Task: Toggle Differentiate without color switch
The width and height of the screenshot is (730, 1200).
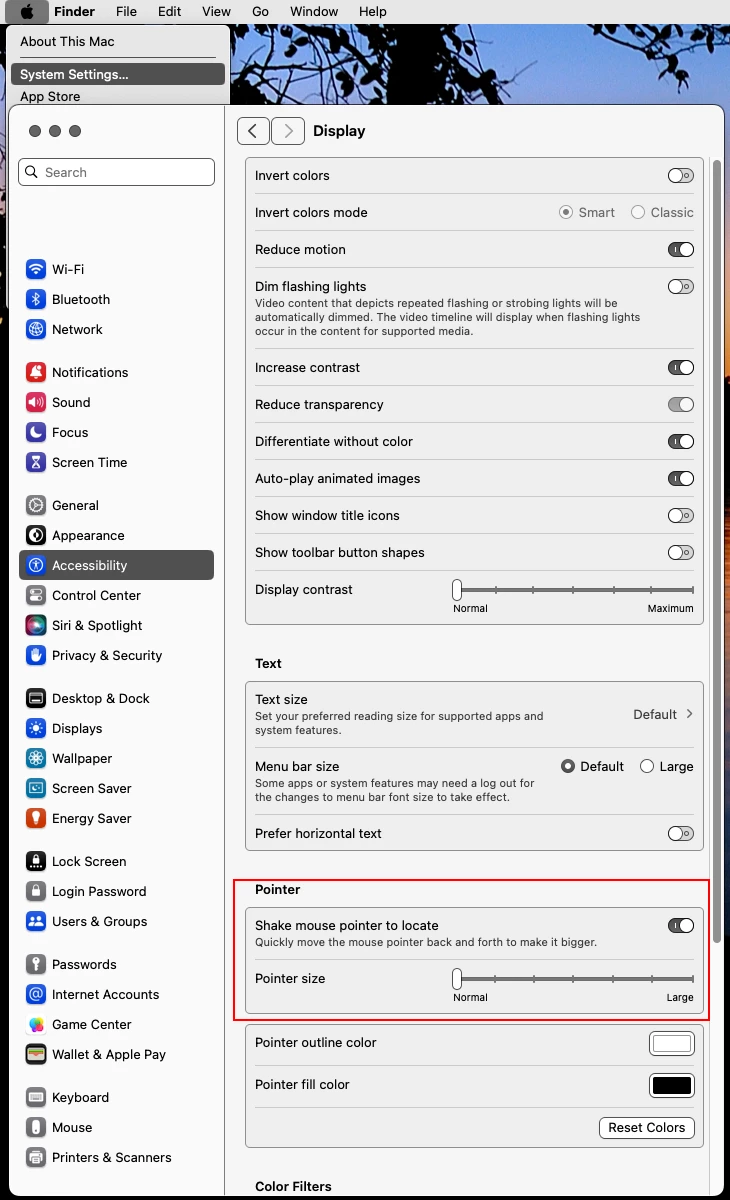Action: (681, 441)
